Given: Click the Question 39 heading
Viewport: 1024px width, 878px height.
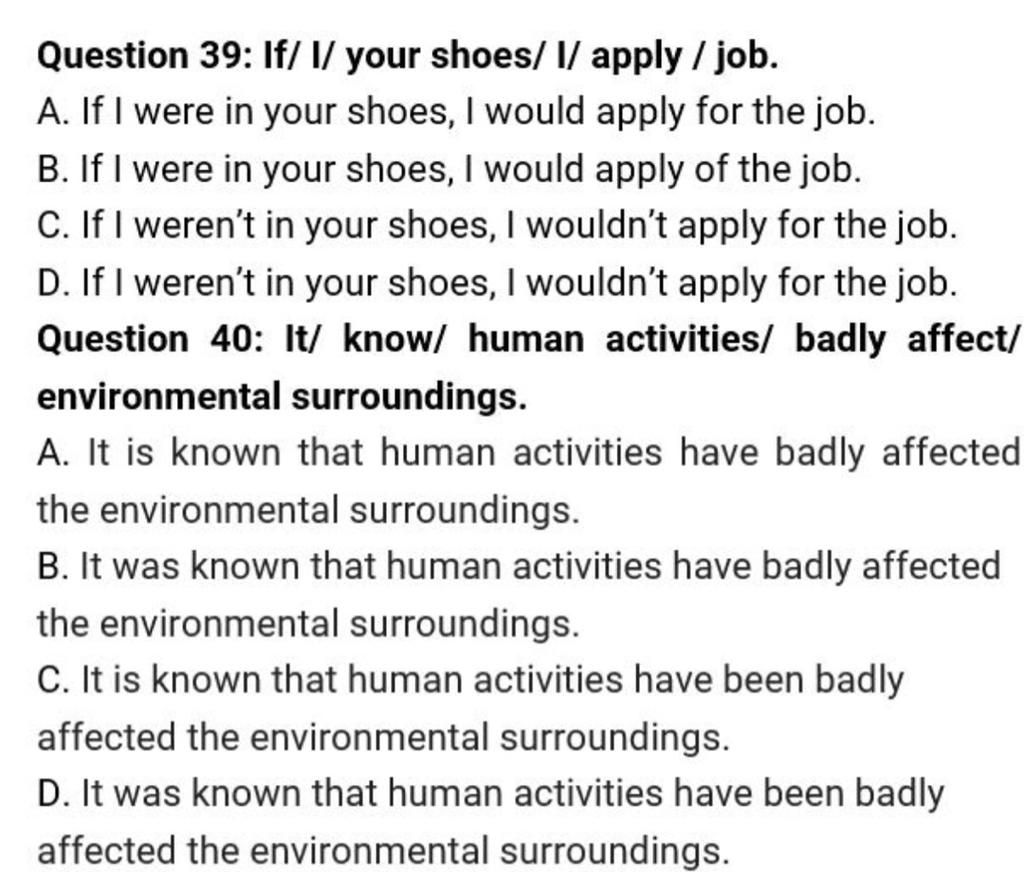Looking at the screenshot, I should (x=408, y=56).
